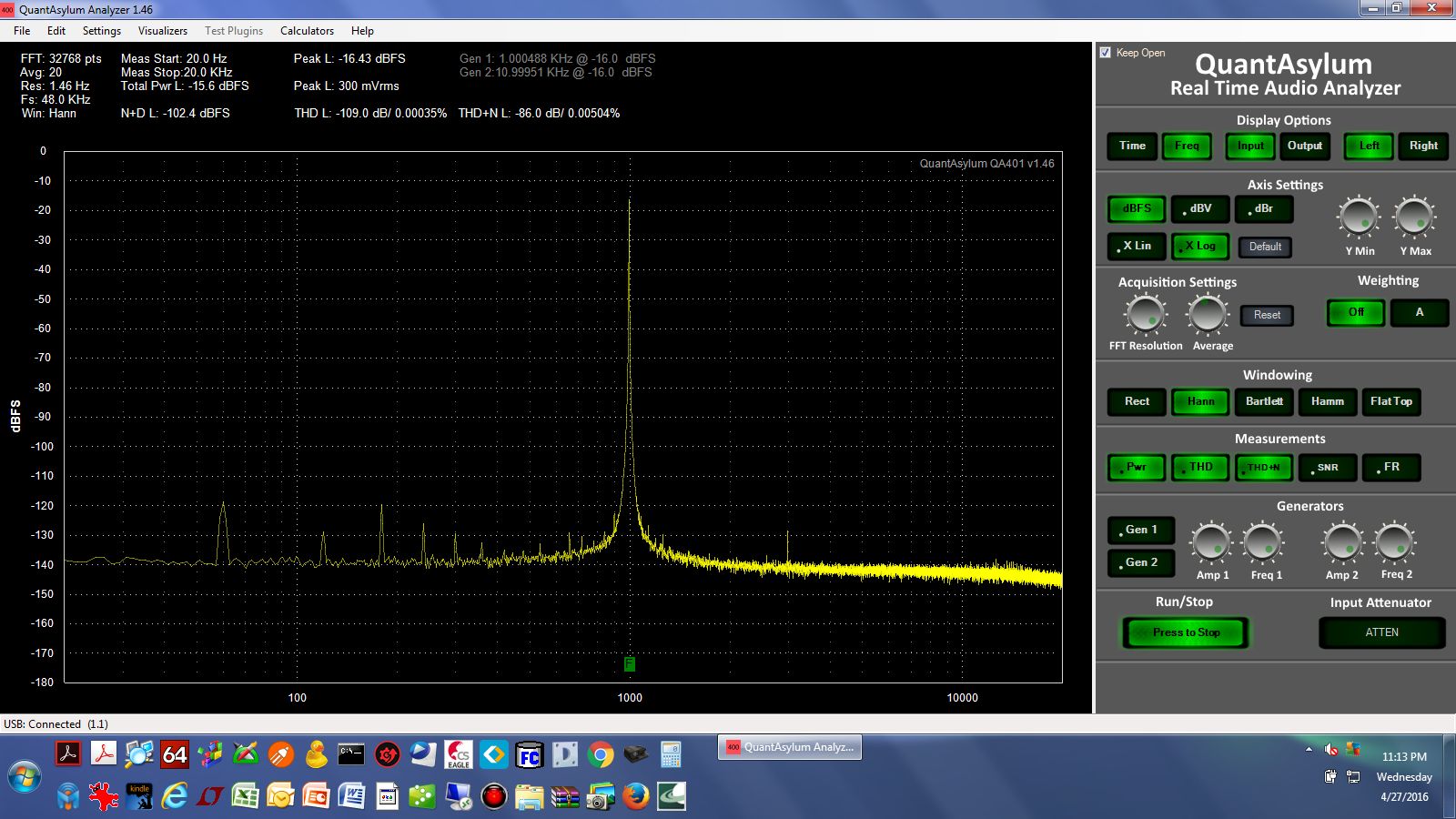
Task: Switch X axis to X Lin
Action: (x=1137, y=246)
